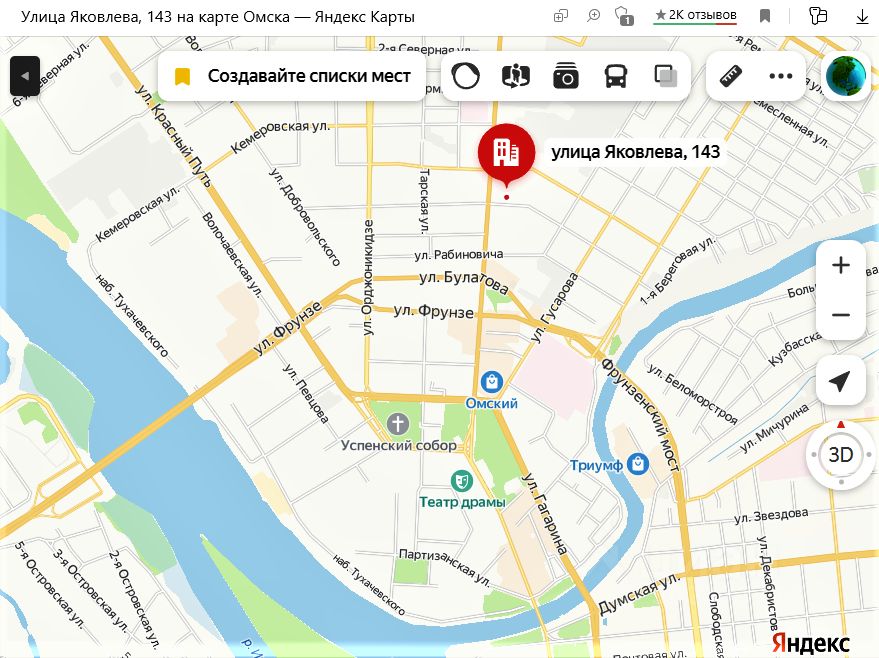Locate me using the geolocation arrow button

tap(840, 381)
